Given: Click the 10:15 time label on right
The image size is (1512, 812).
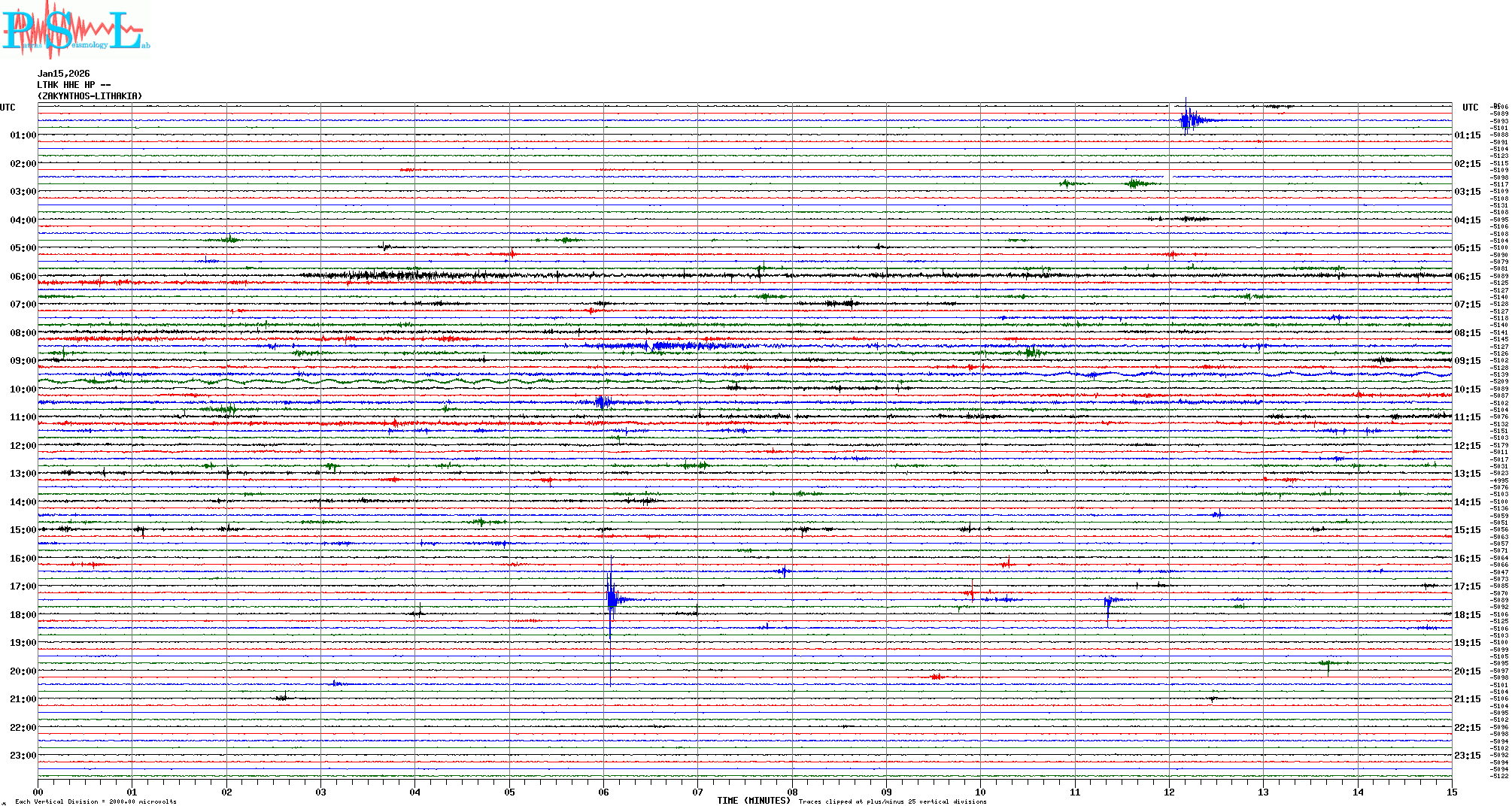Looking at the screenshot, I should (x=1467, y=389).
